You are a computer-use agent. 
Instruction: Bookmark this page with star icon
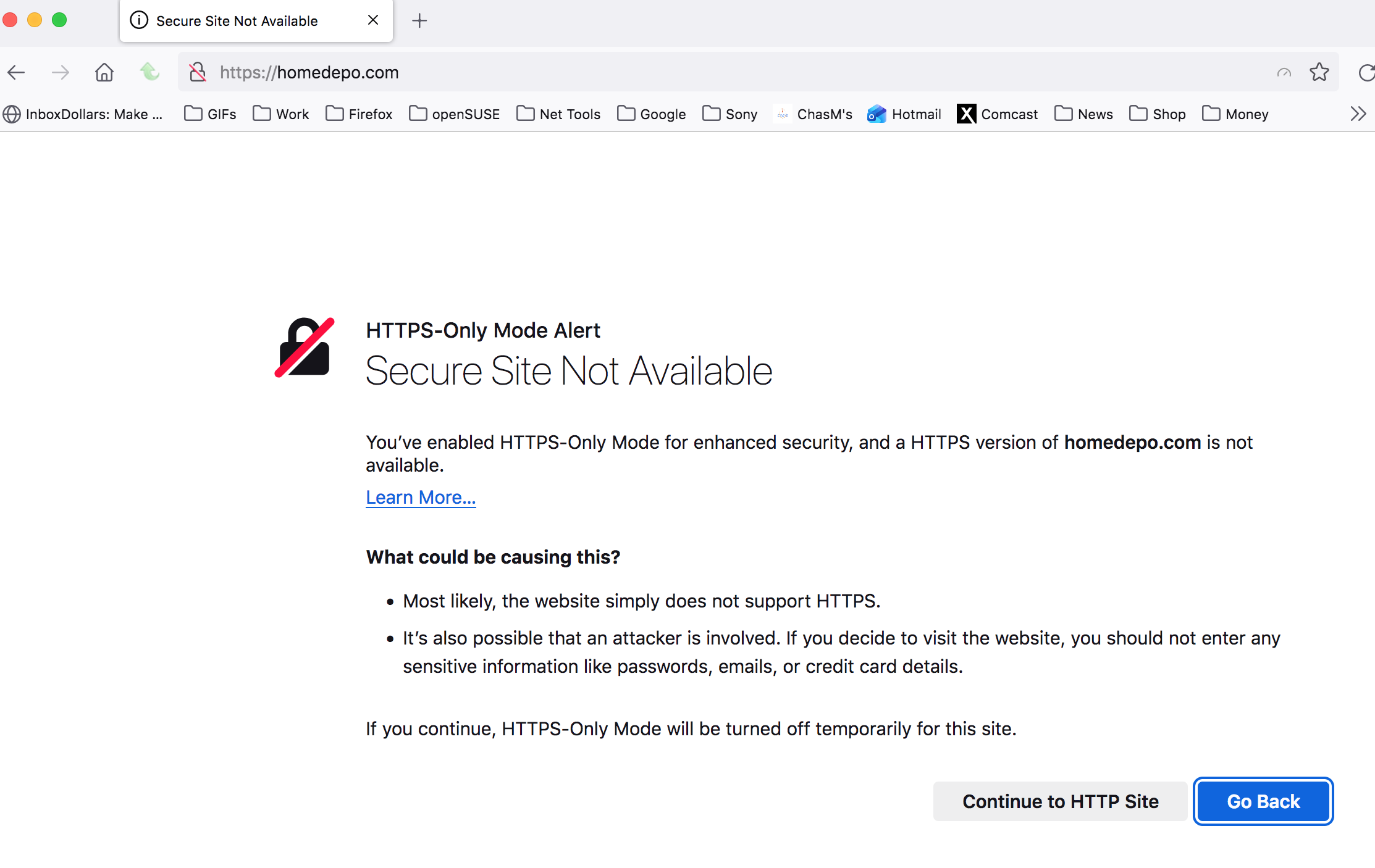click(x=1319, y=72)
